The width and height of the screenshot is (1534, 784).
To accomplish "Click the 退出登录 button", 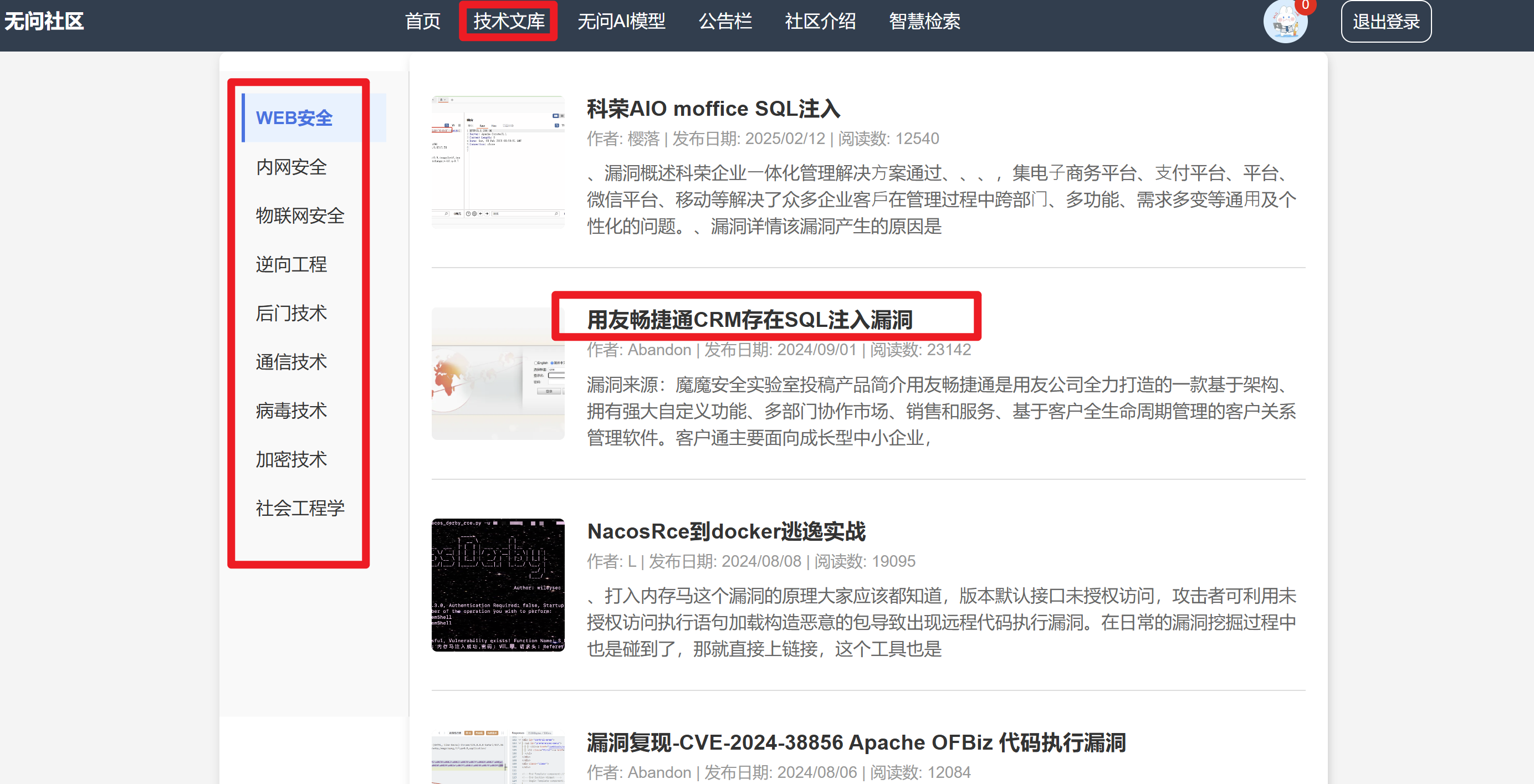I will pyautogui.click(x=1385, y=22).
